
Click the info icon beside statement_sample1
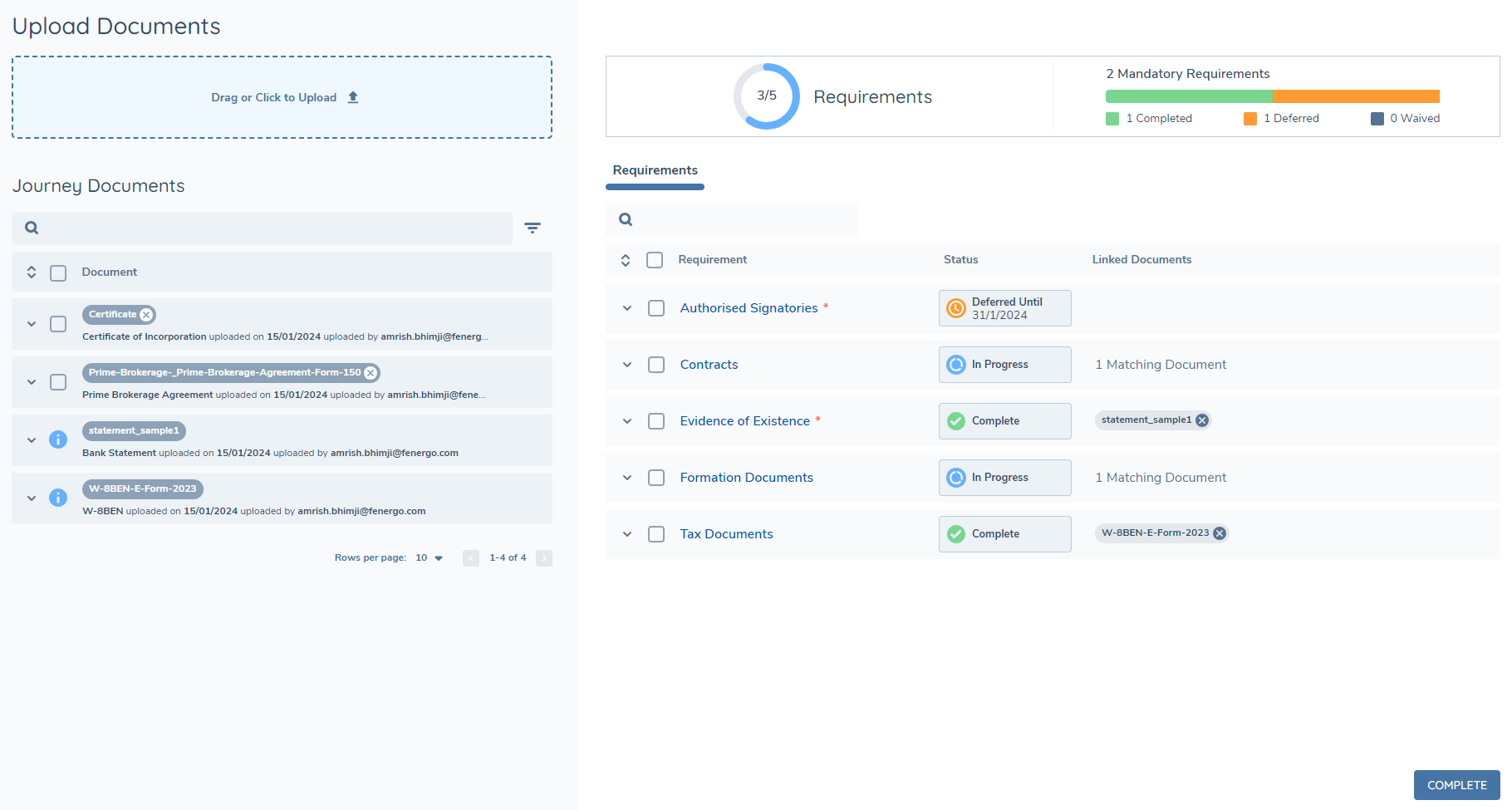click(x=58, y=439)
